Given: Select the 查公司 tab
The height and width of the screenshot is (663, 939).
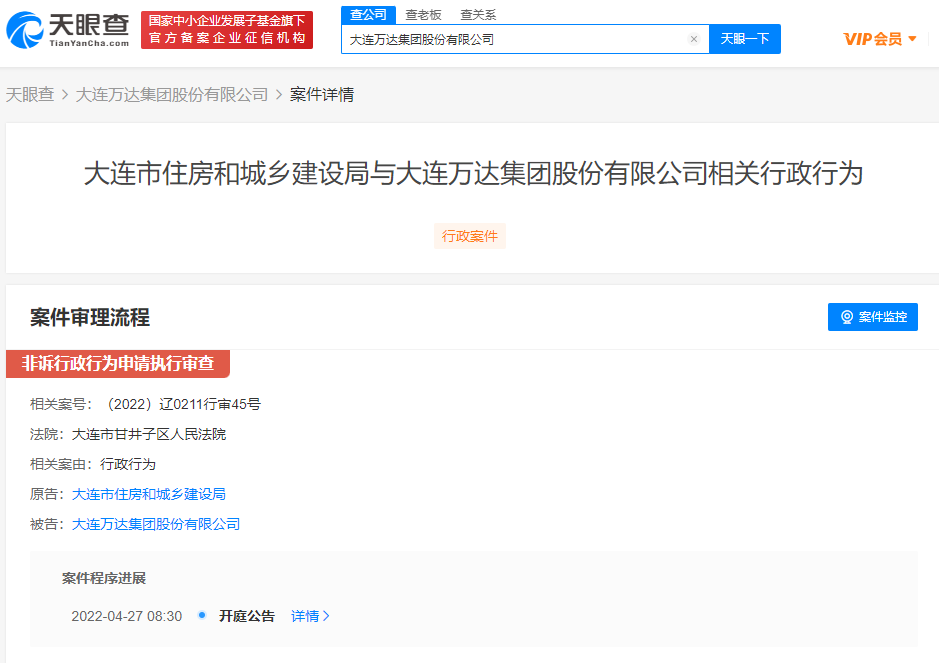Looking at the screenshot, I should (368, 14).
